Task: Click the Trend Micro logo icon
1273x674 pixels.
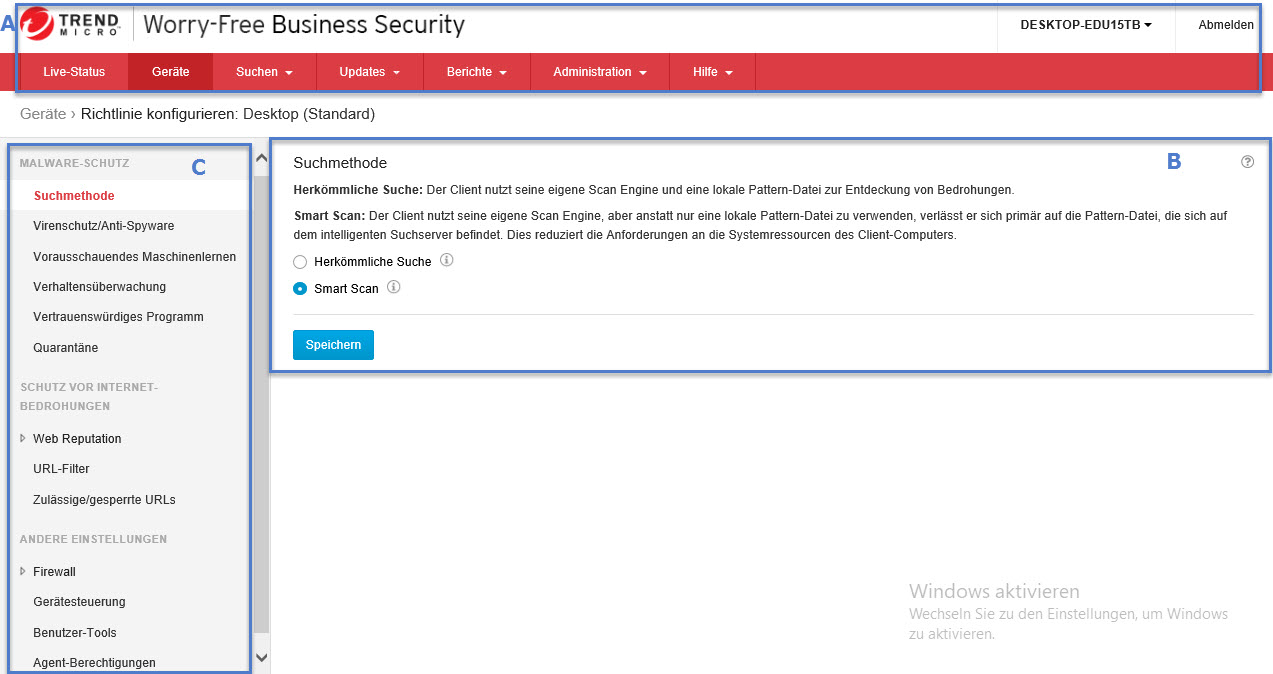Action: 38,24
